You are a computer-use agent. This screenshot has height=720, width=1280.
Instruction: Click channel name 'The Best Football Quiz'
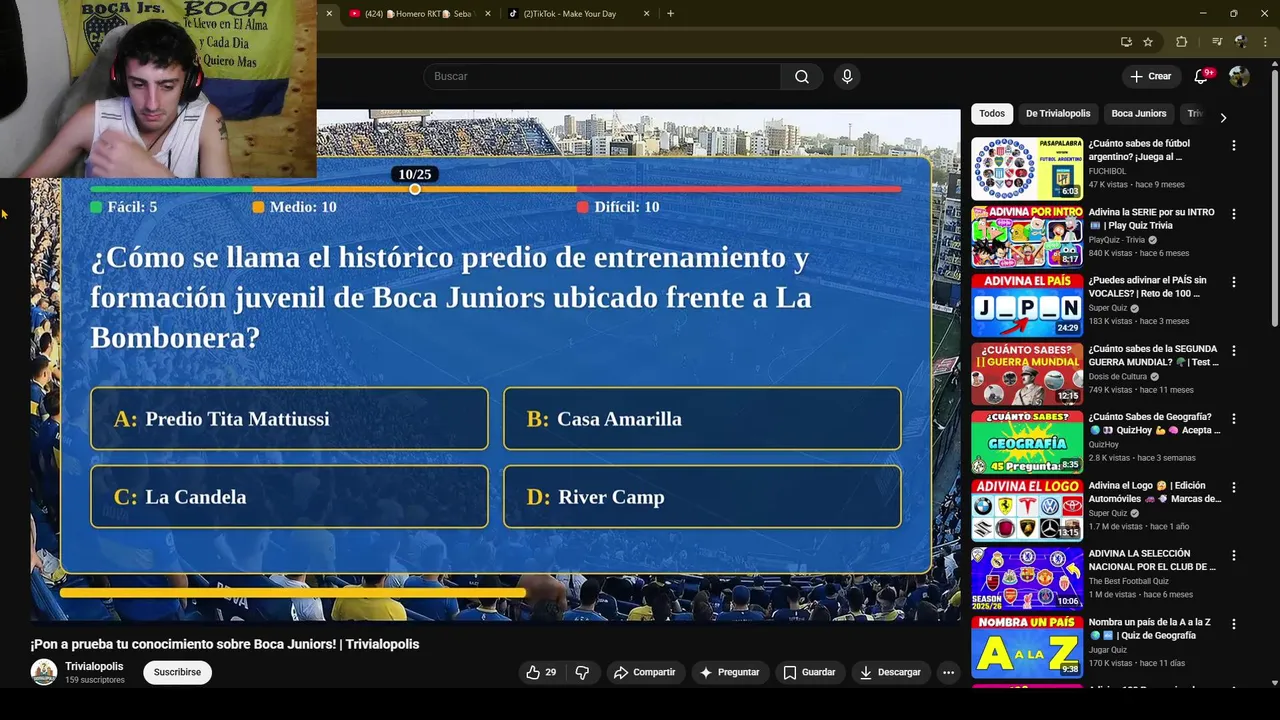(1128, 581)
